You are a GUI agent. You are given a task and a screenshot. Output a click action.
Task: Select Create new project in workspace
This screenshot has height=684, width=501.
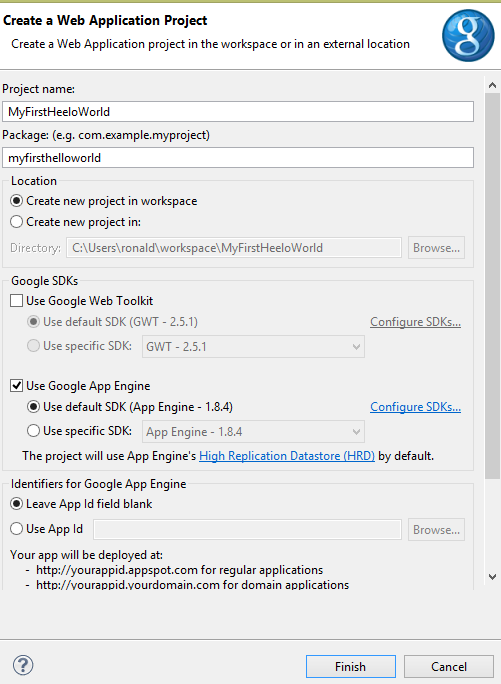[16, 201]
